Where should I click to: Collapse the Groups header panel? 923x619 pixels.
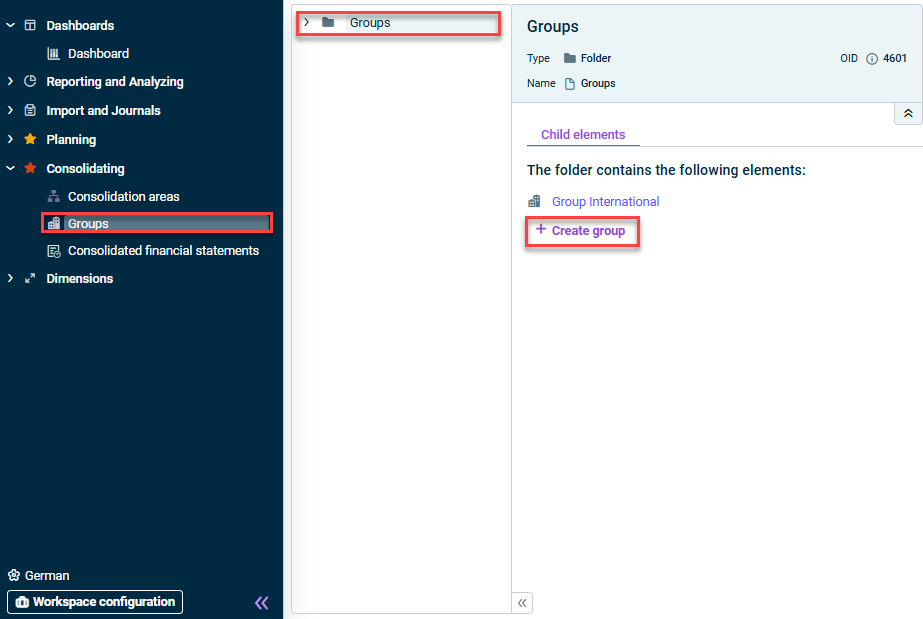point(908,113)
